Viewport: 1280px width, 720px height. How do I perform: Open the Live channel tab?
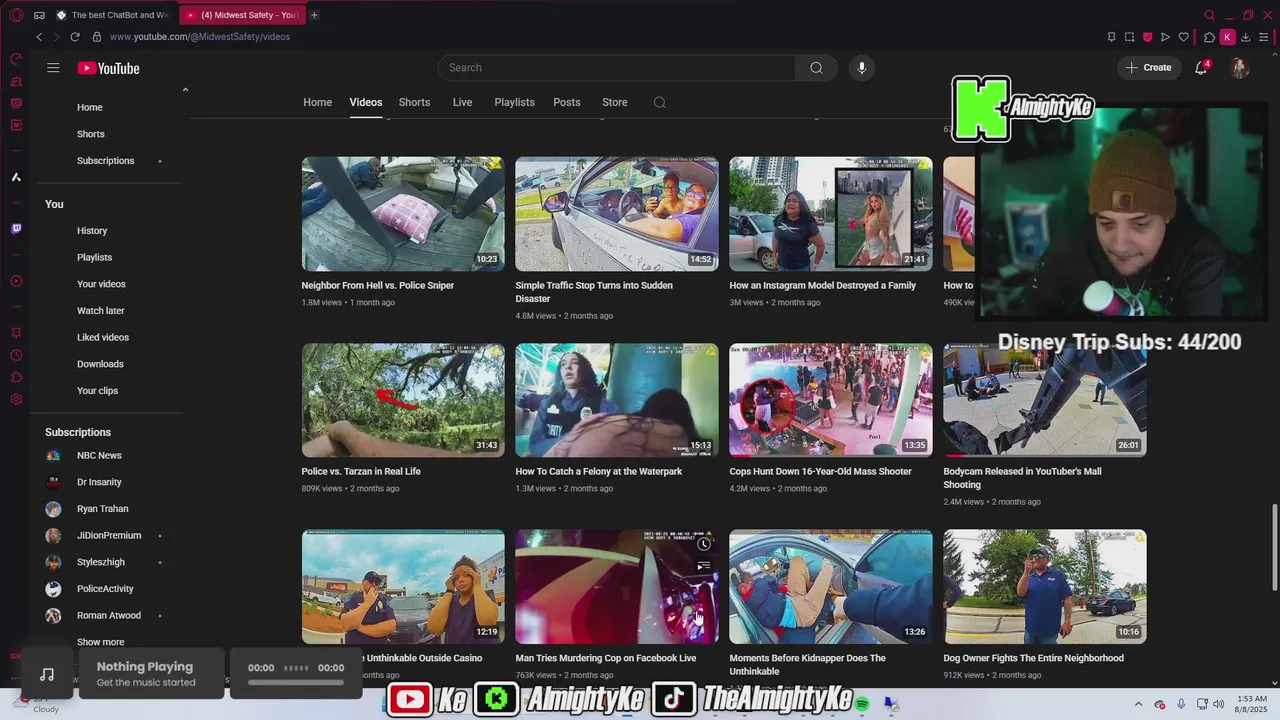(x=462, y=102)
